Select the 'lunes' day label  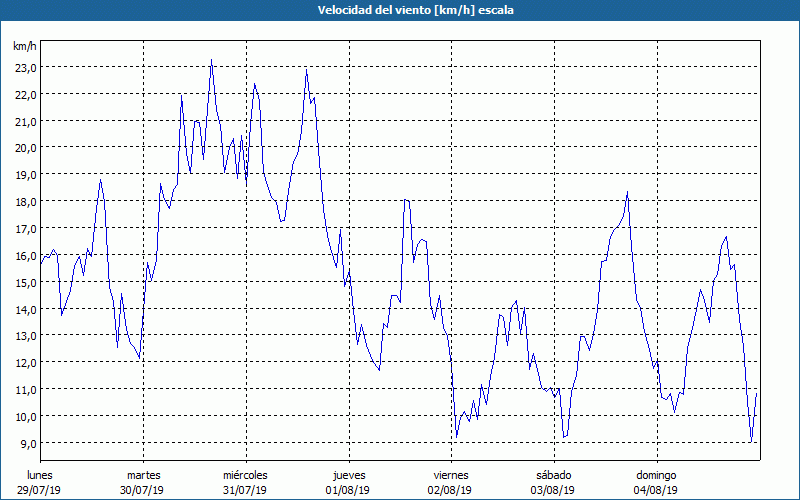[x=40, y=475]
